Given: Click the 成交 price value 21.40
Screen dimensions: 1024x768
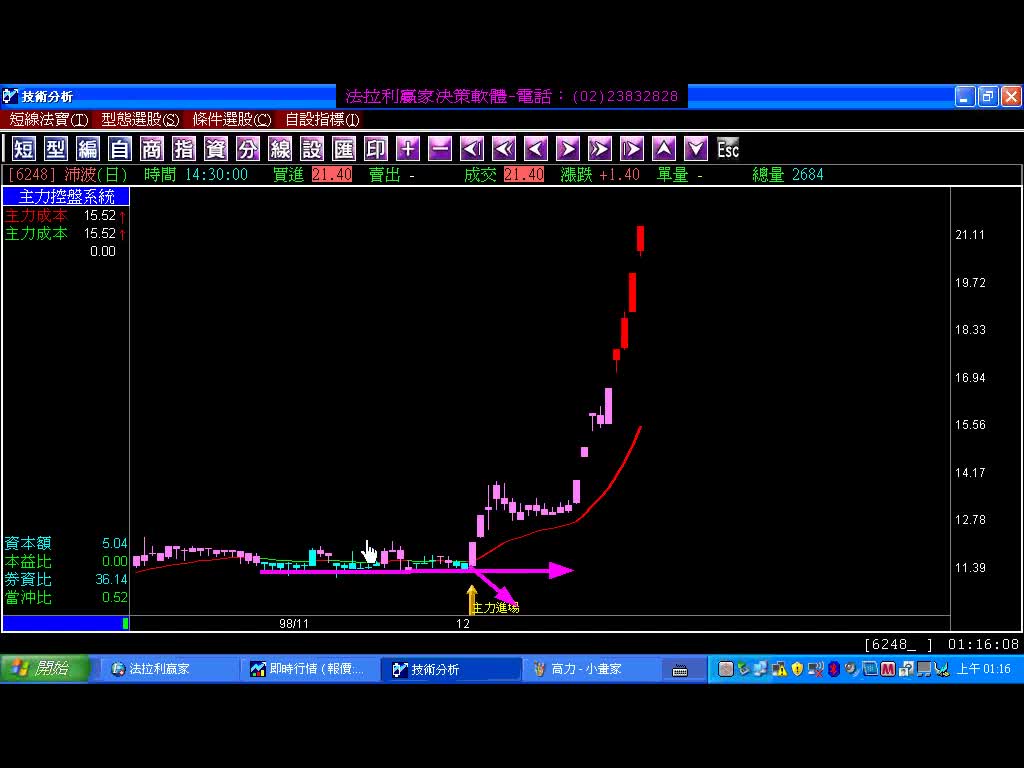Looking at the screenshot, I should click(524, 174).
